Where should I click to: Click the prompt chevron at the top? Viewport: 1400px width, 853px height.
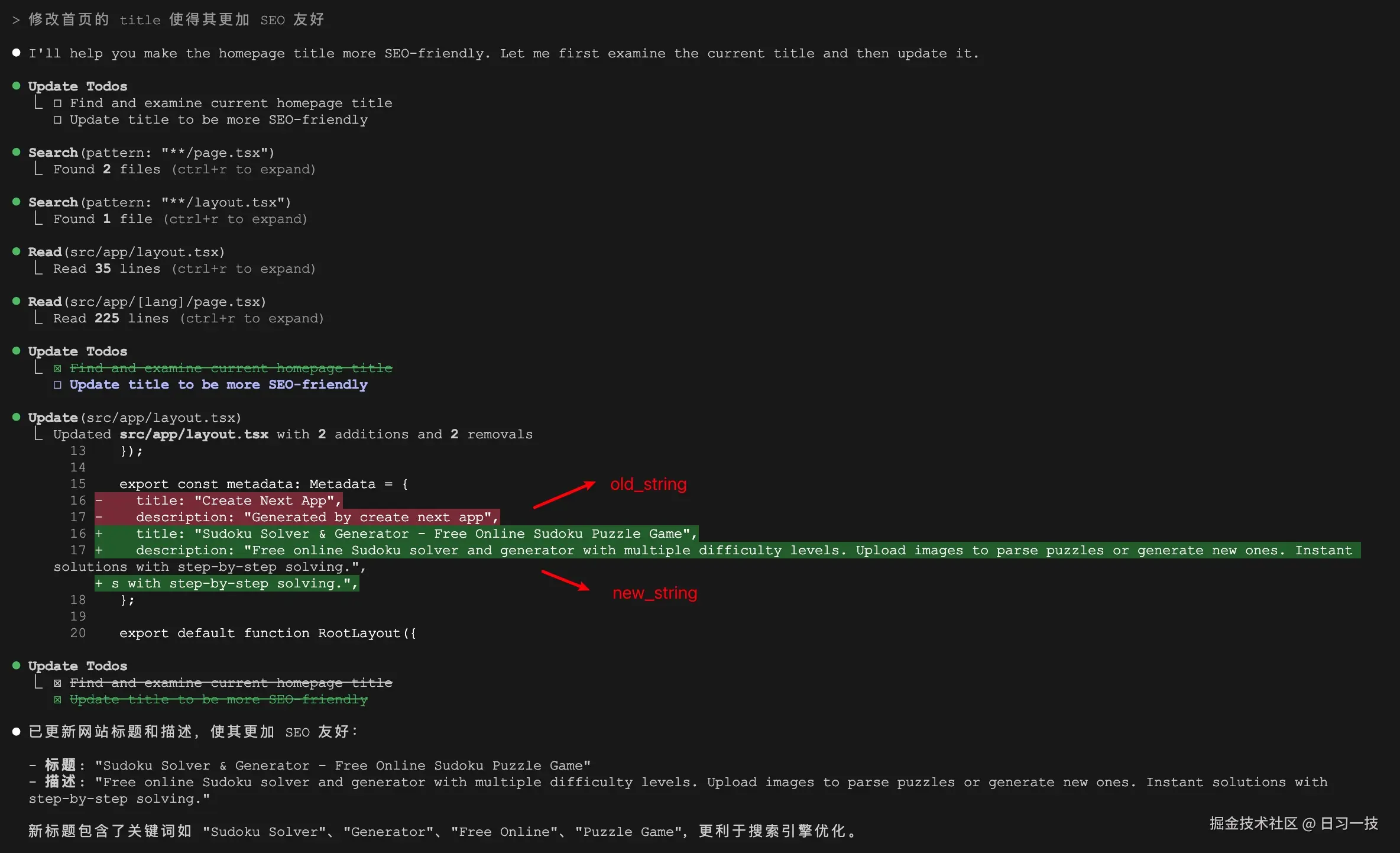point(16,20)
